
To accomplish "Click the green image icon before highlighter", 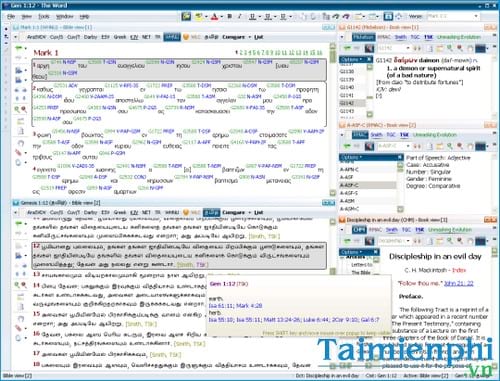I will (x=186, y=16).
